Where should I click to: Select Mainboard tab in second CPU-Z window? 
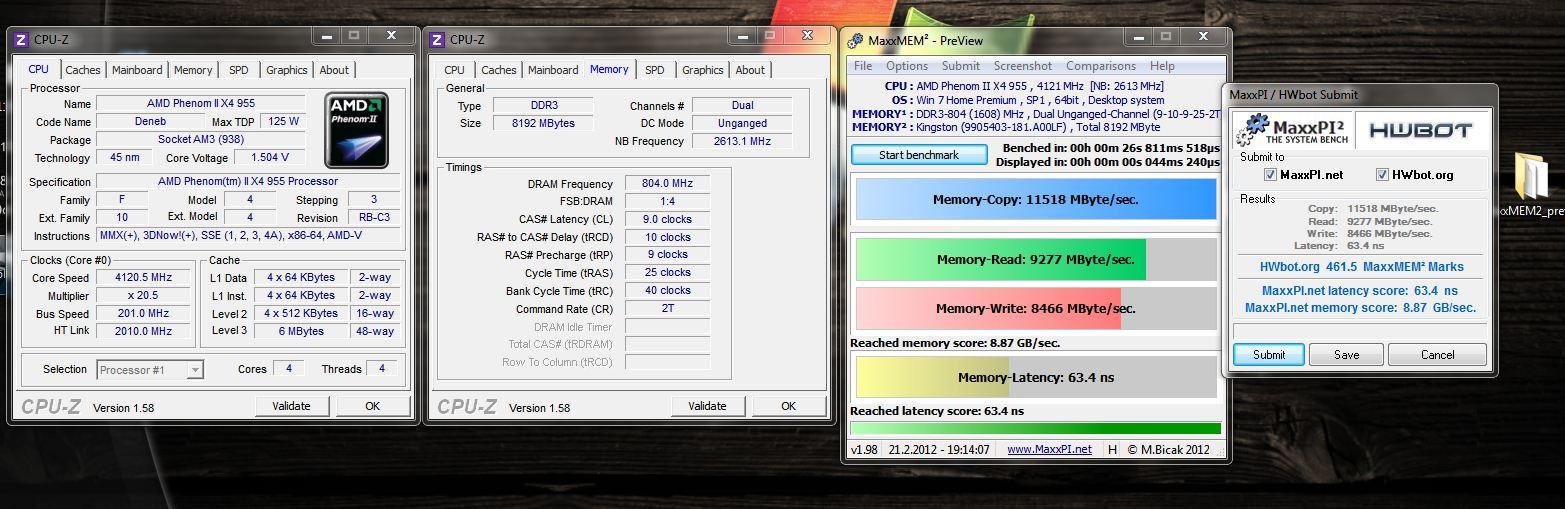(x=553, y=70)
